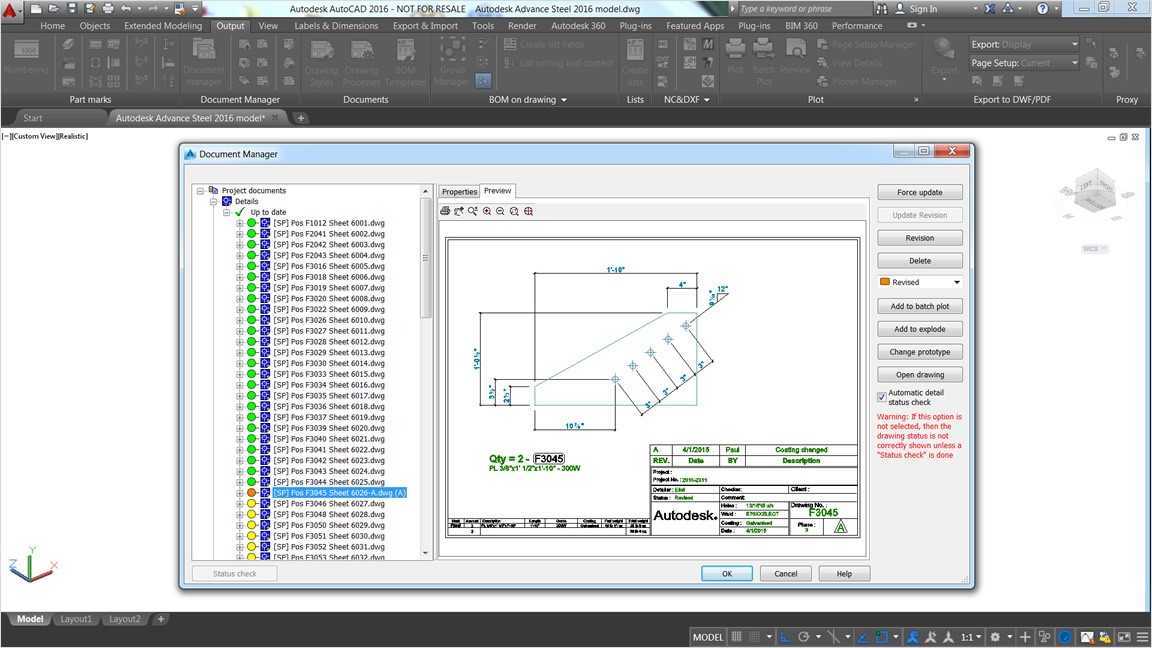Open the Export Display combo box
Image resolution: width=1152 pixels, height=648 pixels.
(x=1024, y=44)
